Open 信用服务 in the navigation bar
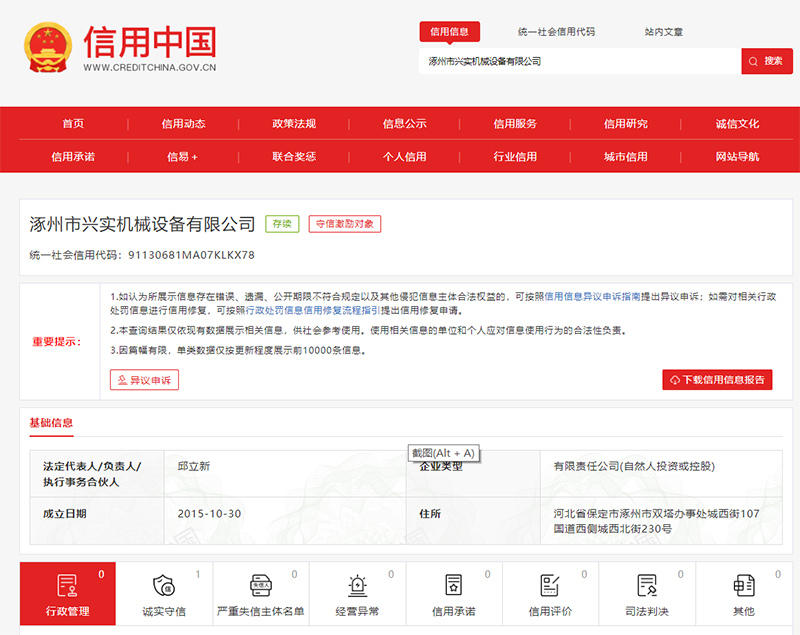800x635 pixels. coord(514,124)
